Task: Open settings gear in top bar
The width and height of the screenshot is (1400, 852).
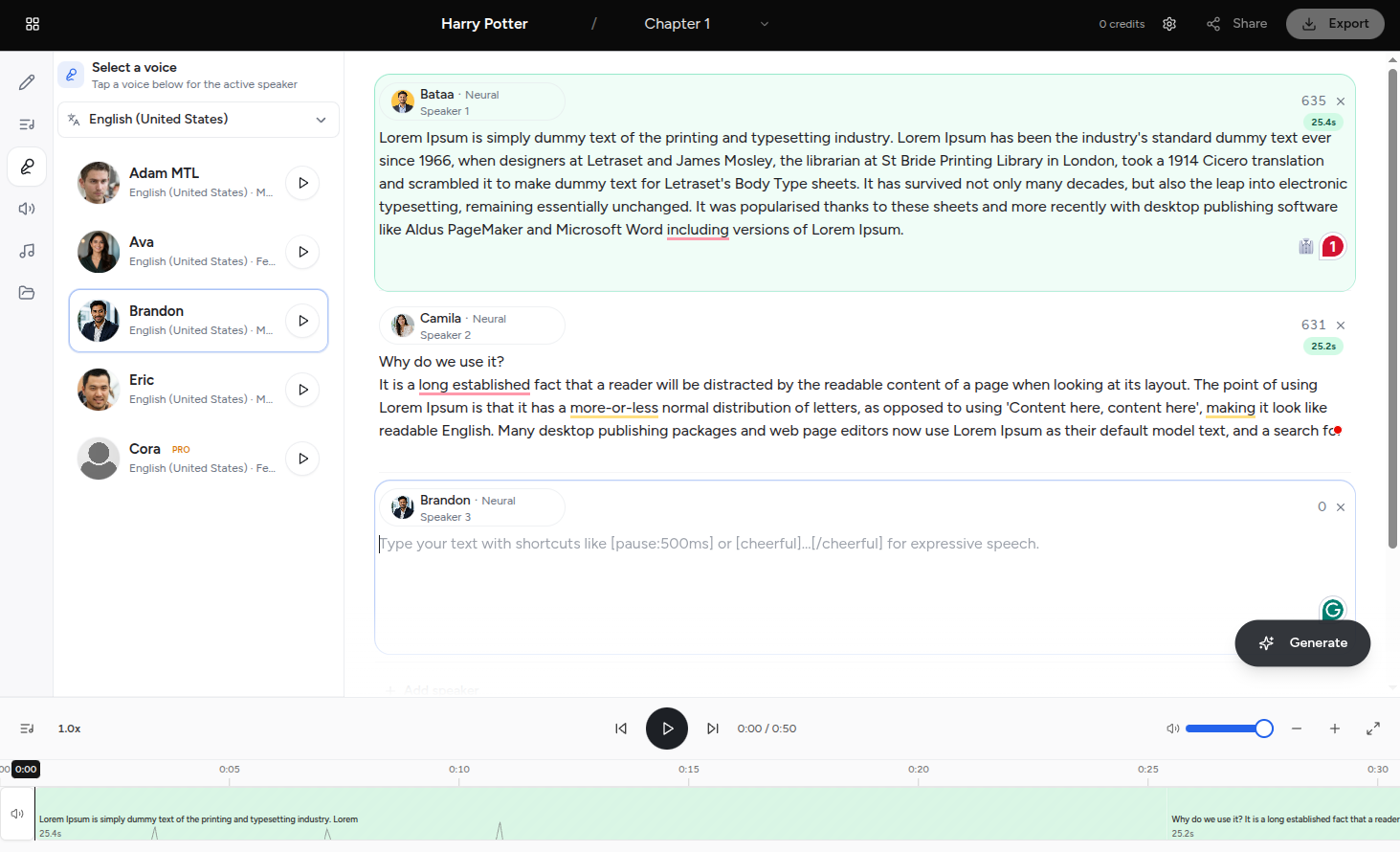Action: tap(1169, 24)
